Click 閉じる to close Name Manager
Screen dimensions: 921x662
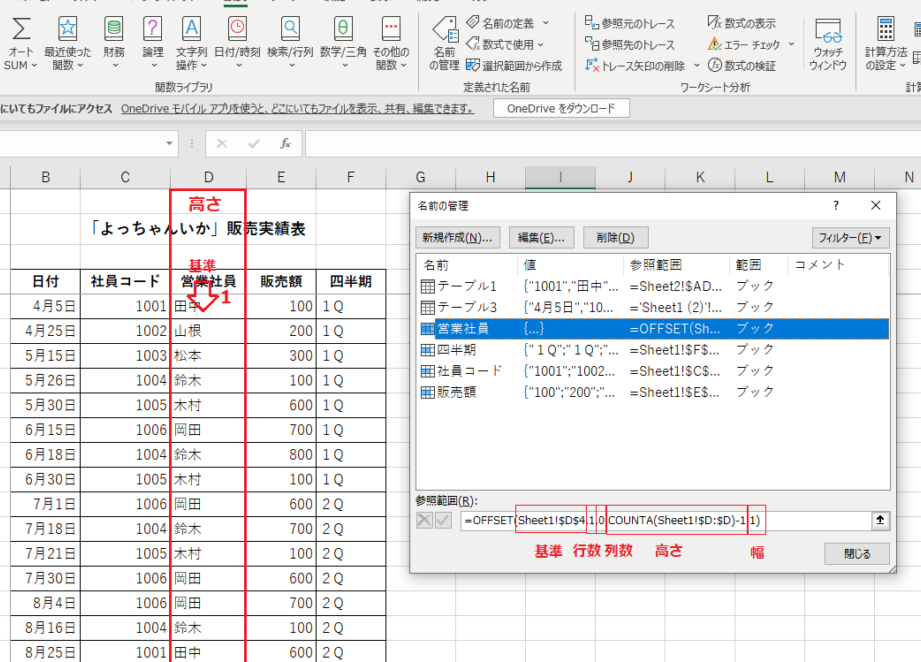coord(857,554)
